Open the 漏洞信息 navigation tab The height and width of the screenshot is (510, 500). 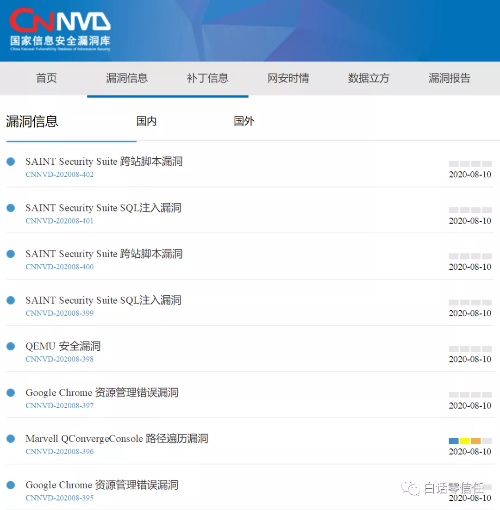pyautogui.click(x=127, y=78)
